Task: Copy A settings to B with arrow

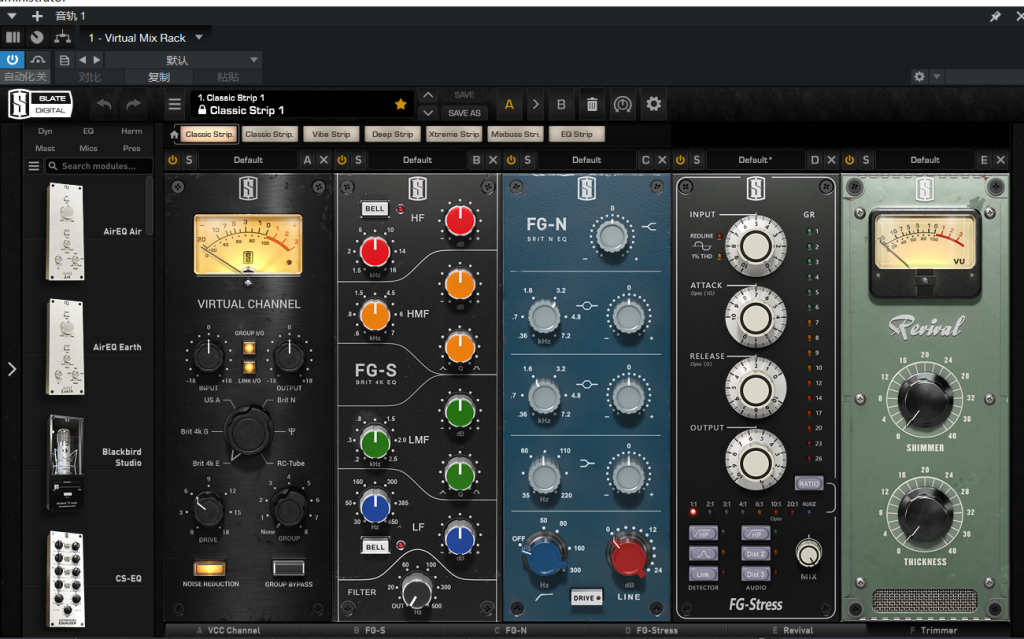Action: coord(535,104)
